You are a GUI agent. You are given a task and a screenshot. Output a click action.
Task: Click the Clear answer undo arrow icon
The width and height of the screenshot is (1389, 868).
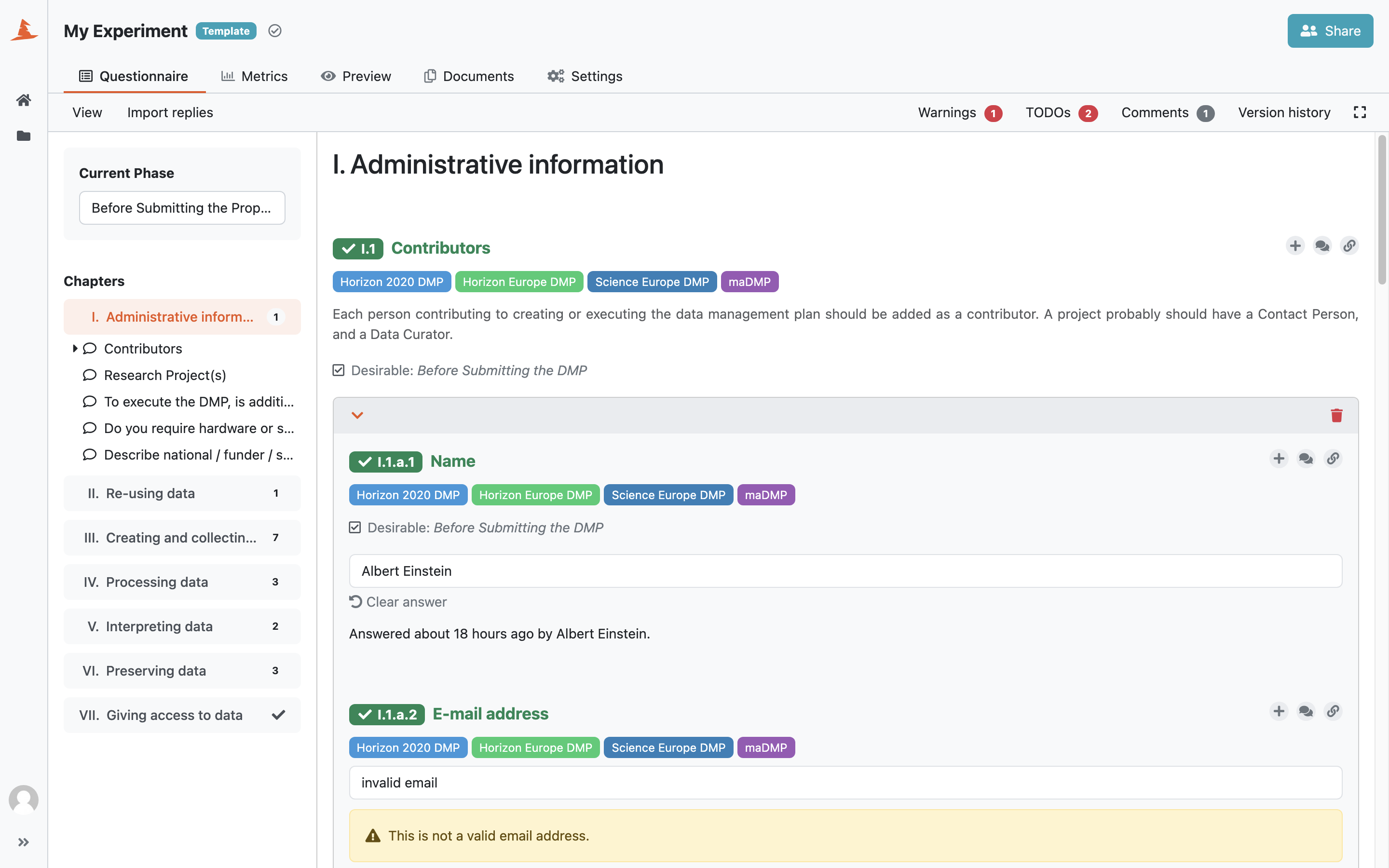click(x=355, y=602)
